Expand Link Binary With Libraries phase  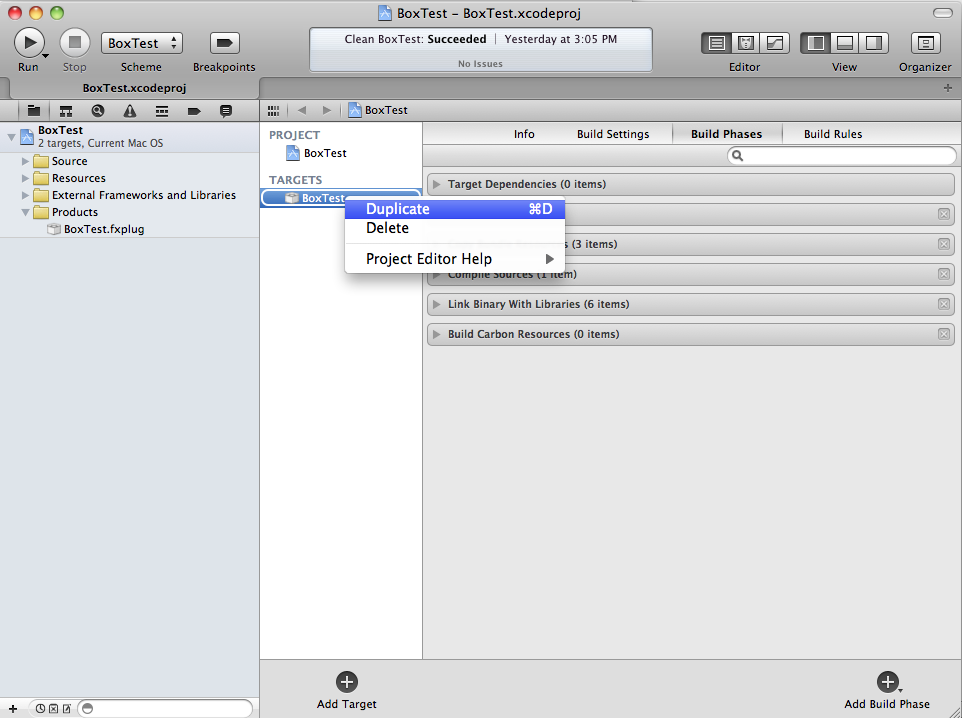[437, 304]
